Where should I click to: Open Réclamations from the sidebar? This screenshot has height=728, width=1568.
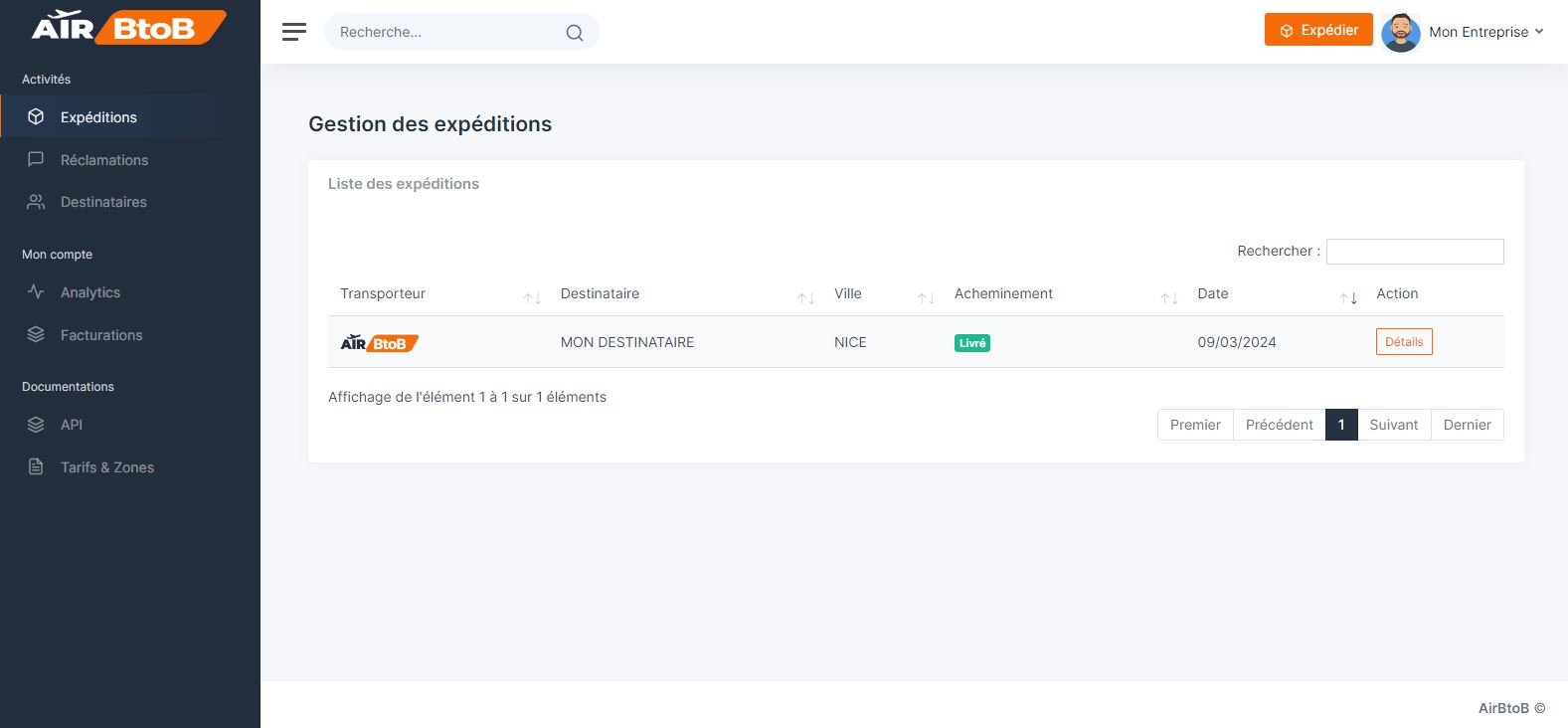click(x=103, y=160)
